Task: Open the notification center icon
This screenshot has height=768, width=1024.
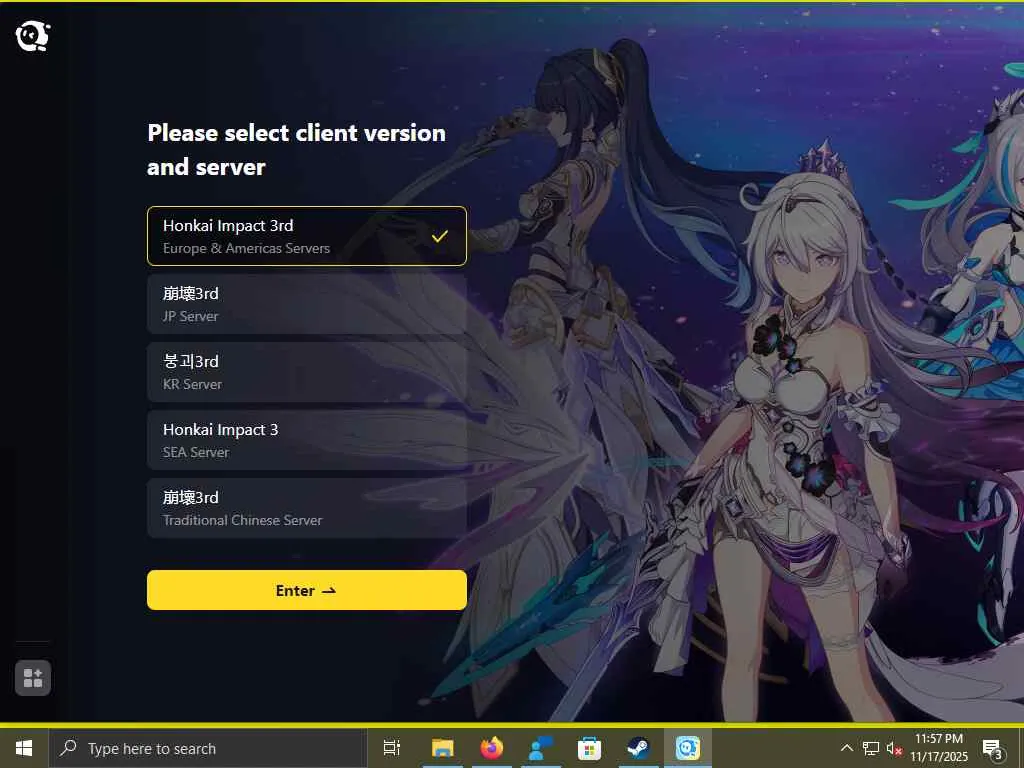Action: click(993, 749)
